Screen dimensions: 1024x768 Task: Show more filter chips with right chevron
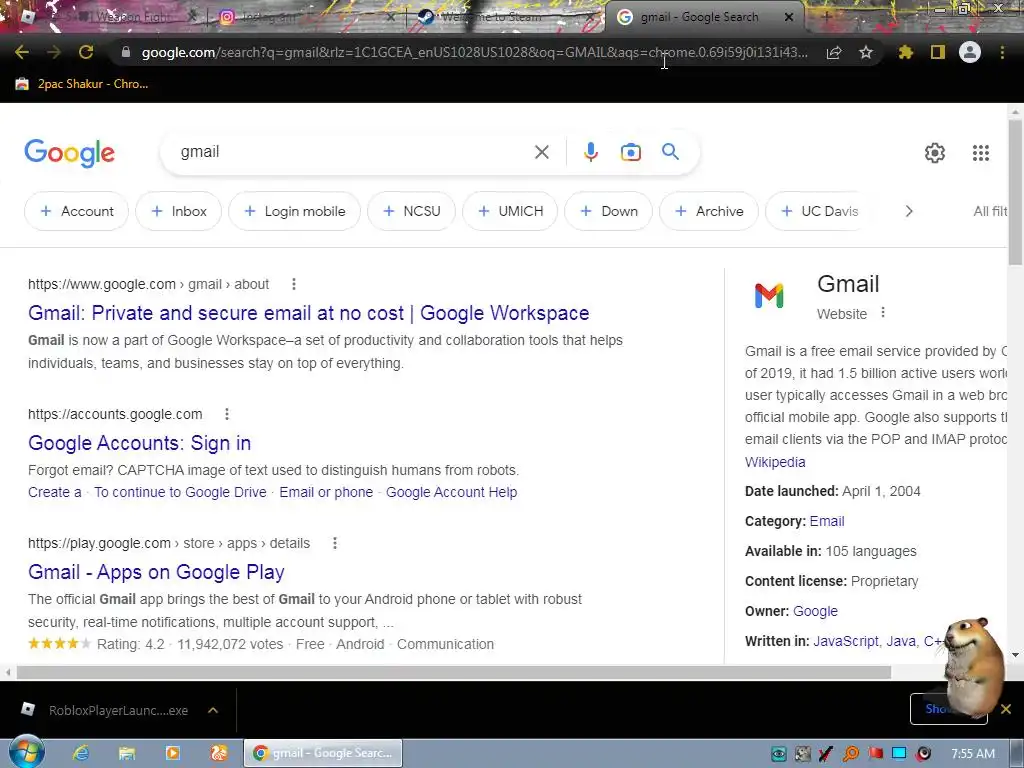(908, 211)
